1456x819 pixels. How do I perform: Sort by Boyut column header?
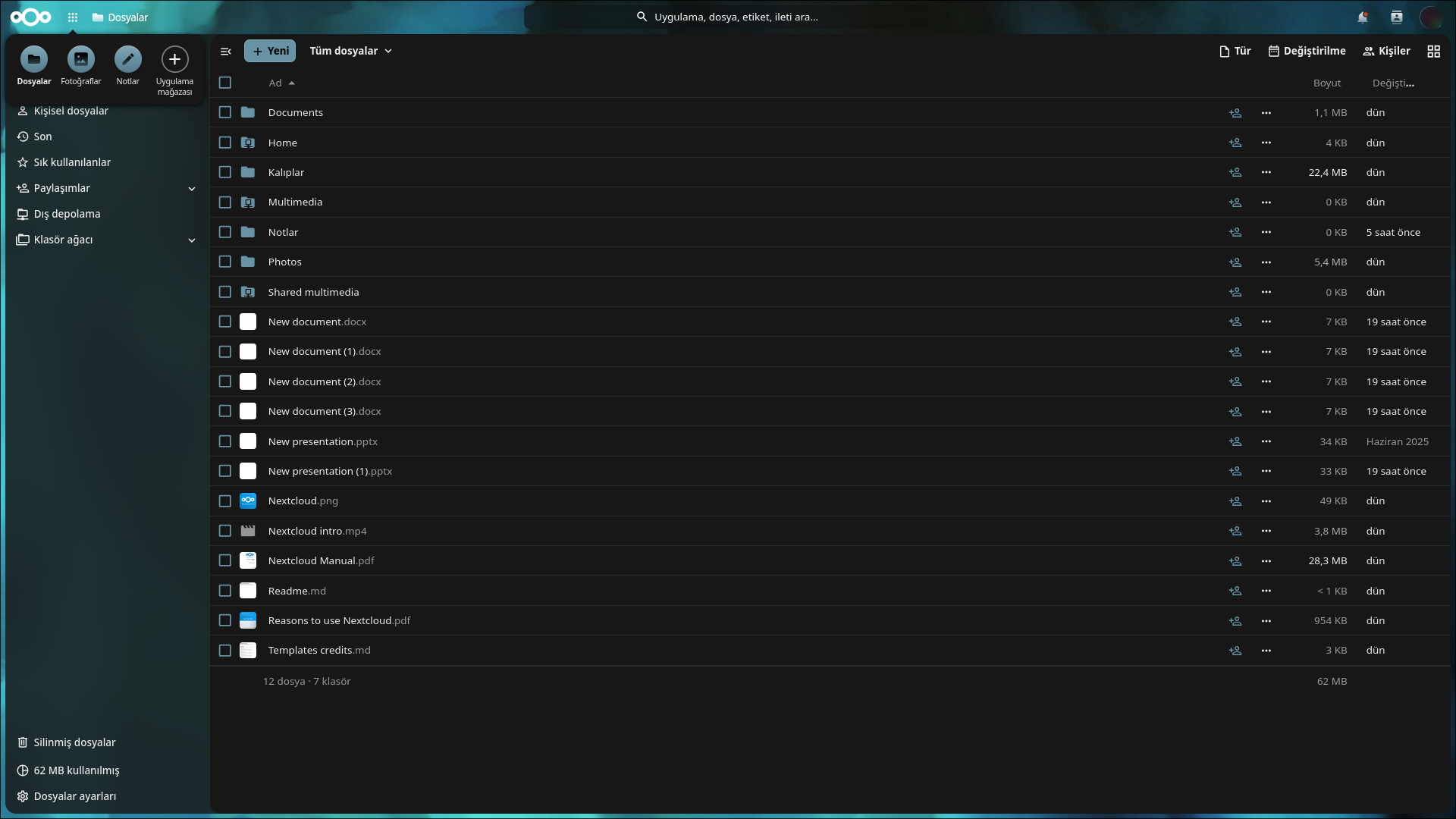pos(1327,83)
